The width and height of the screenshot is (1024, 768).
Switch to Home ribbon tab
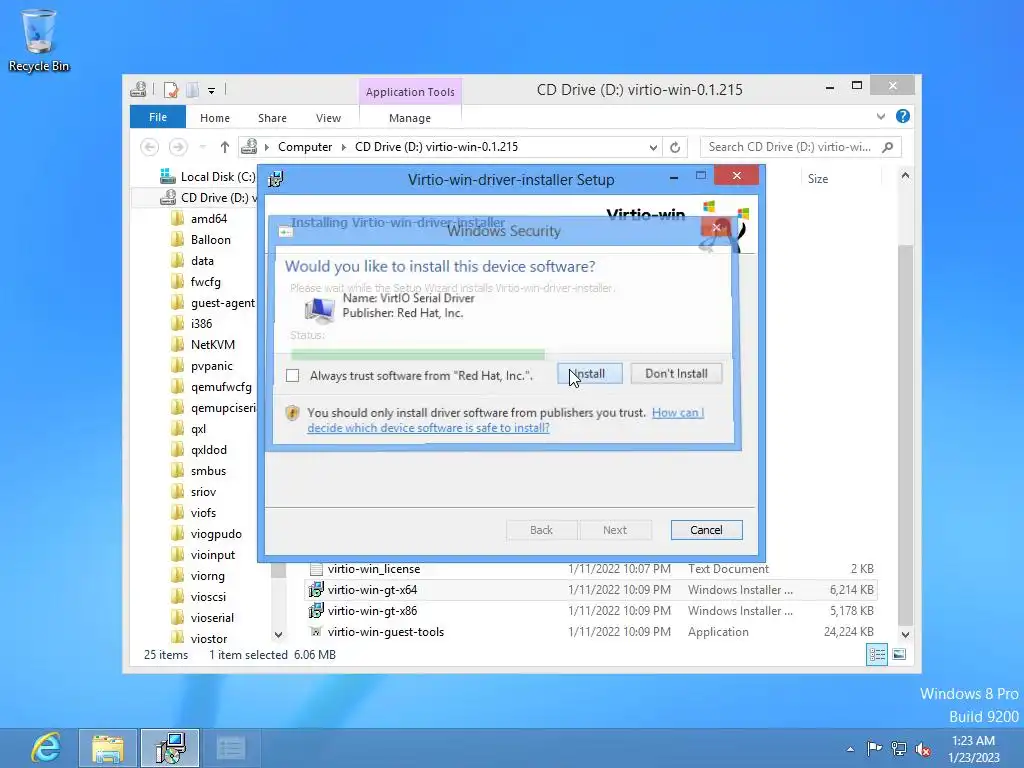[215, 118]
